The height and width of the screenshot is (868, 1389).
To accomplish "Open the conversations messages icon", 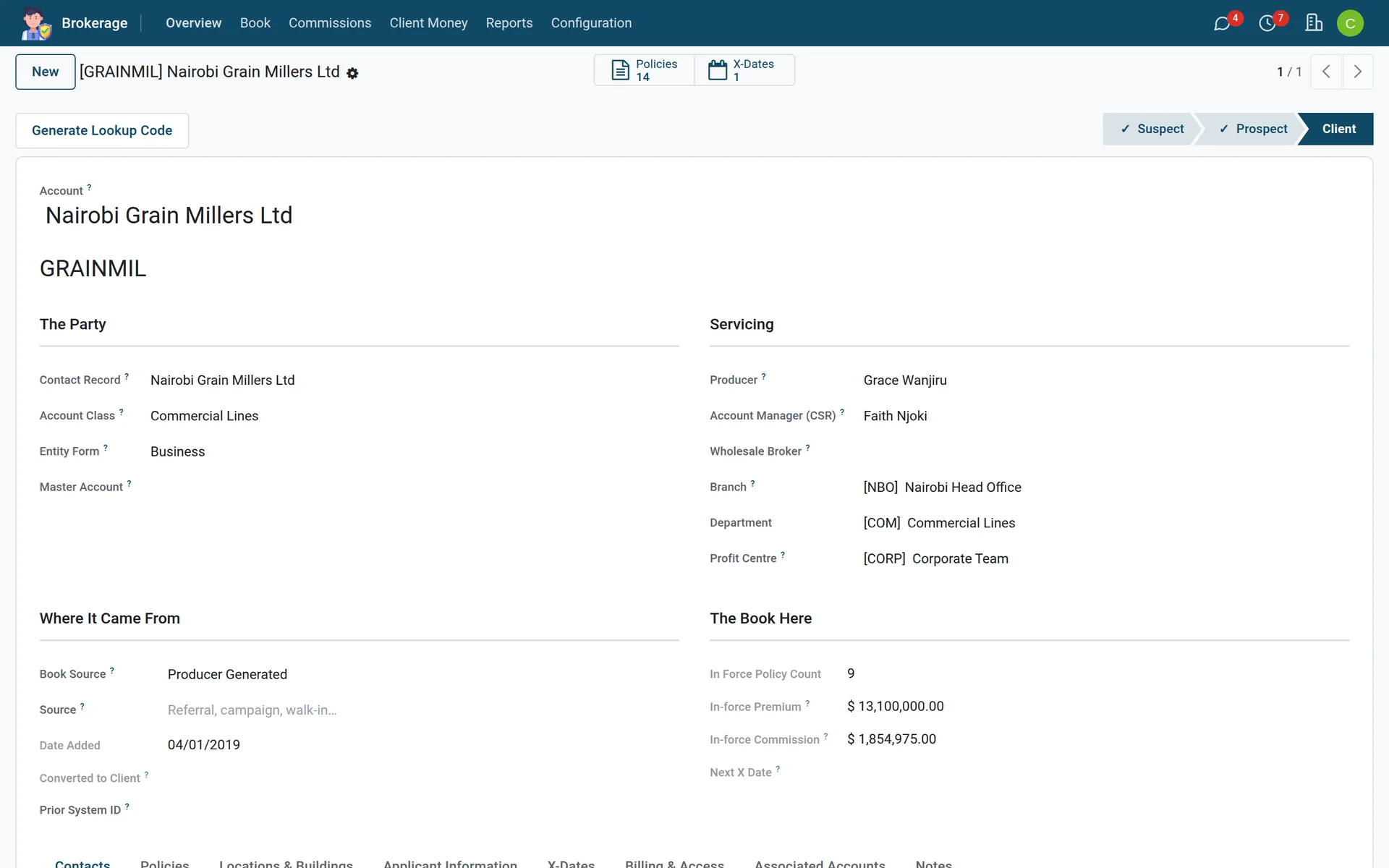I will 1222,24.
